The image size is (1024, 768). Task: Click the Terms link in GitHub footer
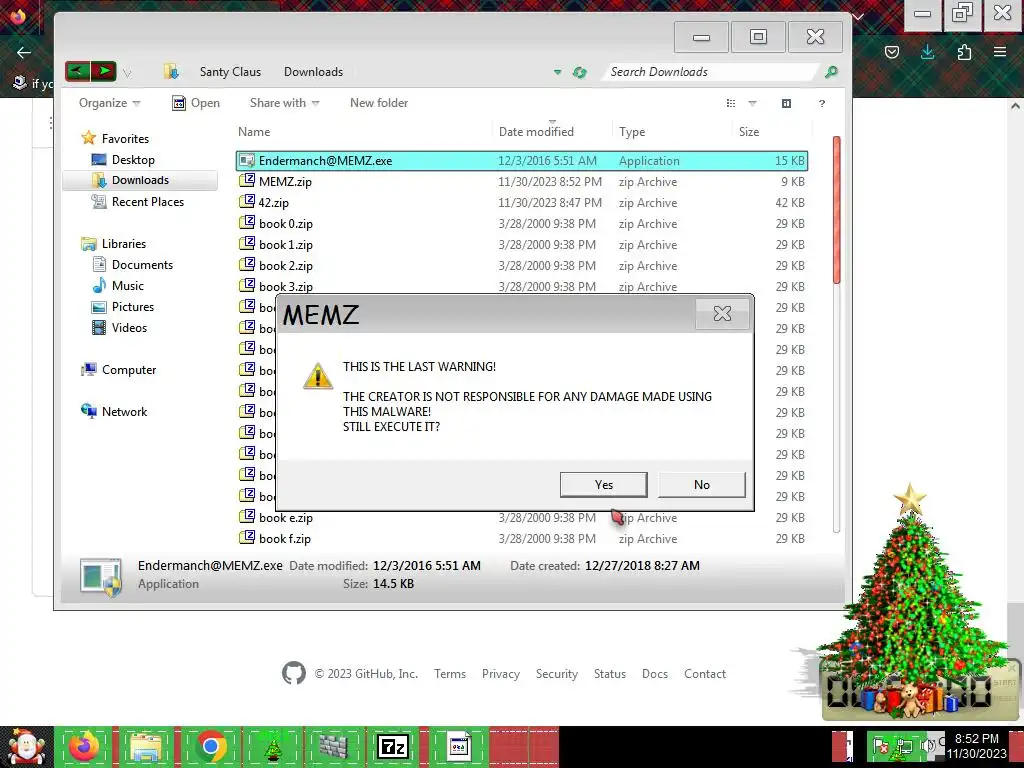[x=450, y=674]
